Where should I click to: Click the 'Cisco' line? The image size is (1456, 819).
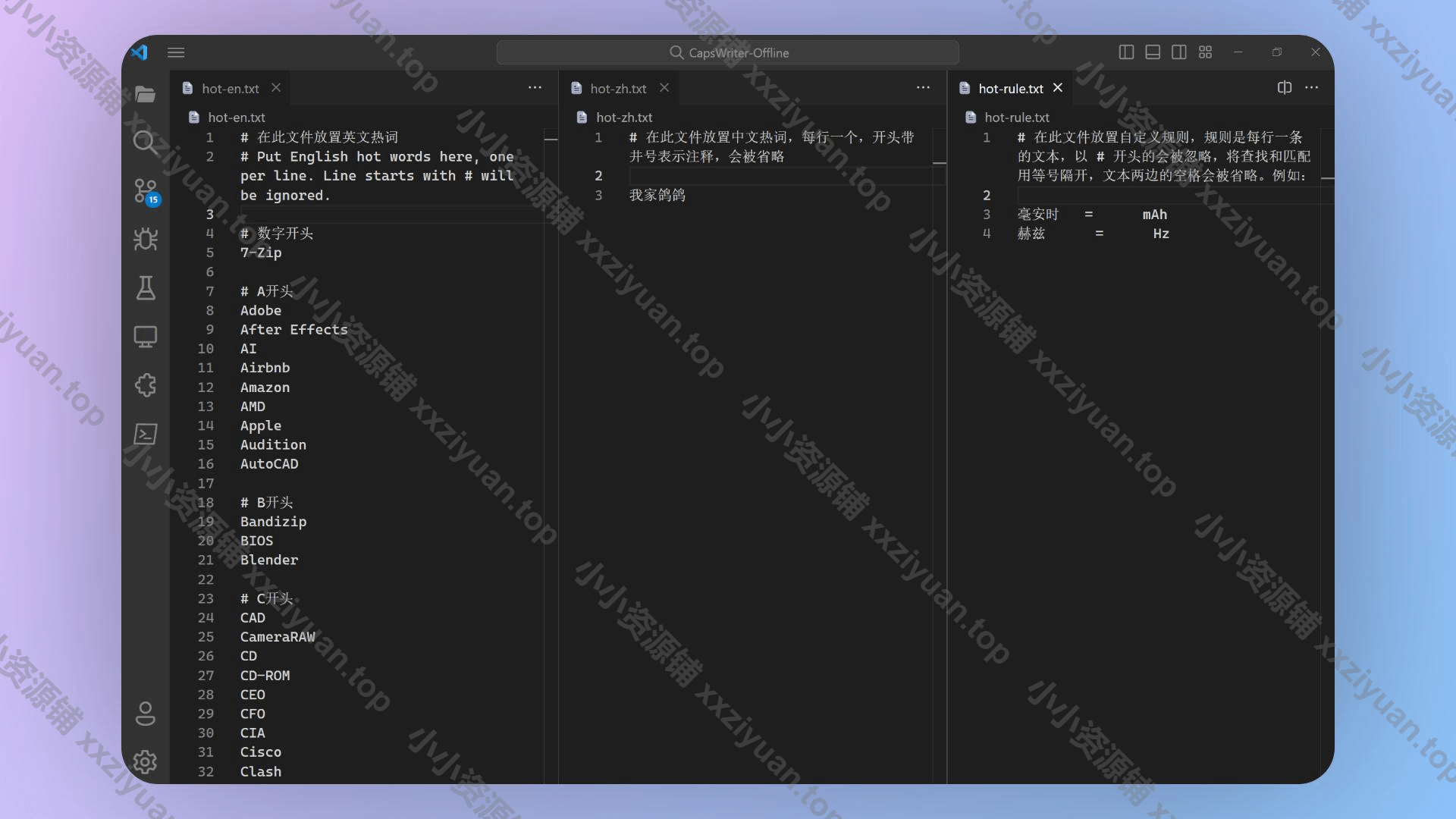coord(261,752)
